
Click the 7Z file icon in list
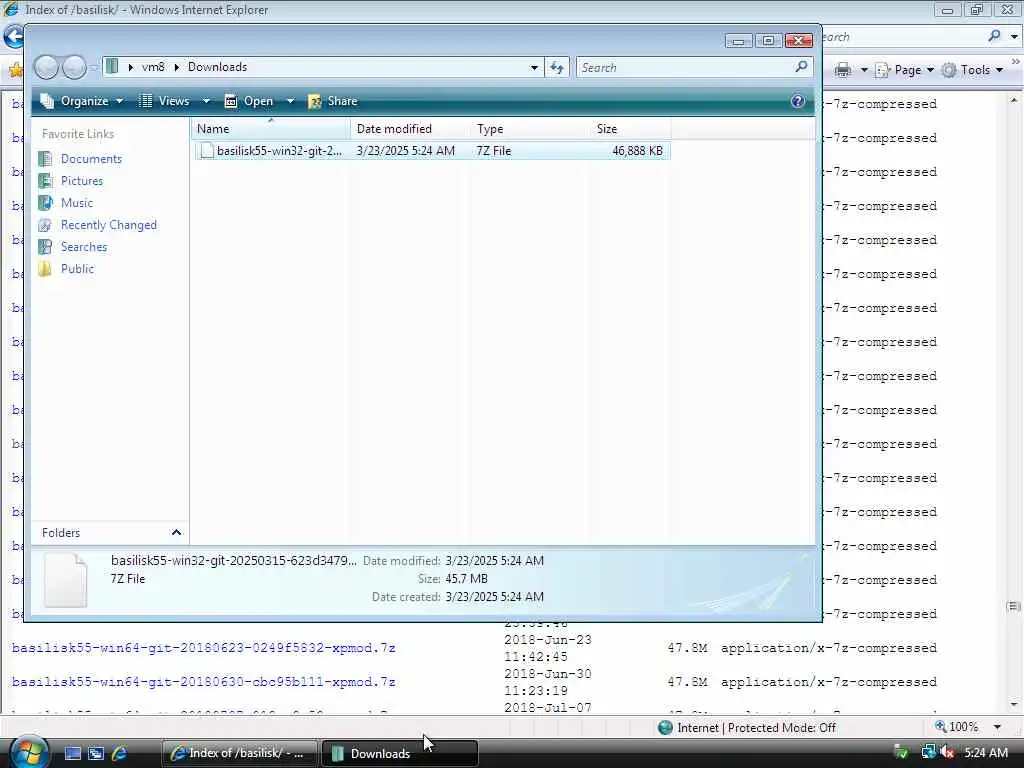pyautogui.click(x=207, y=151)
